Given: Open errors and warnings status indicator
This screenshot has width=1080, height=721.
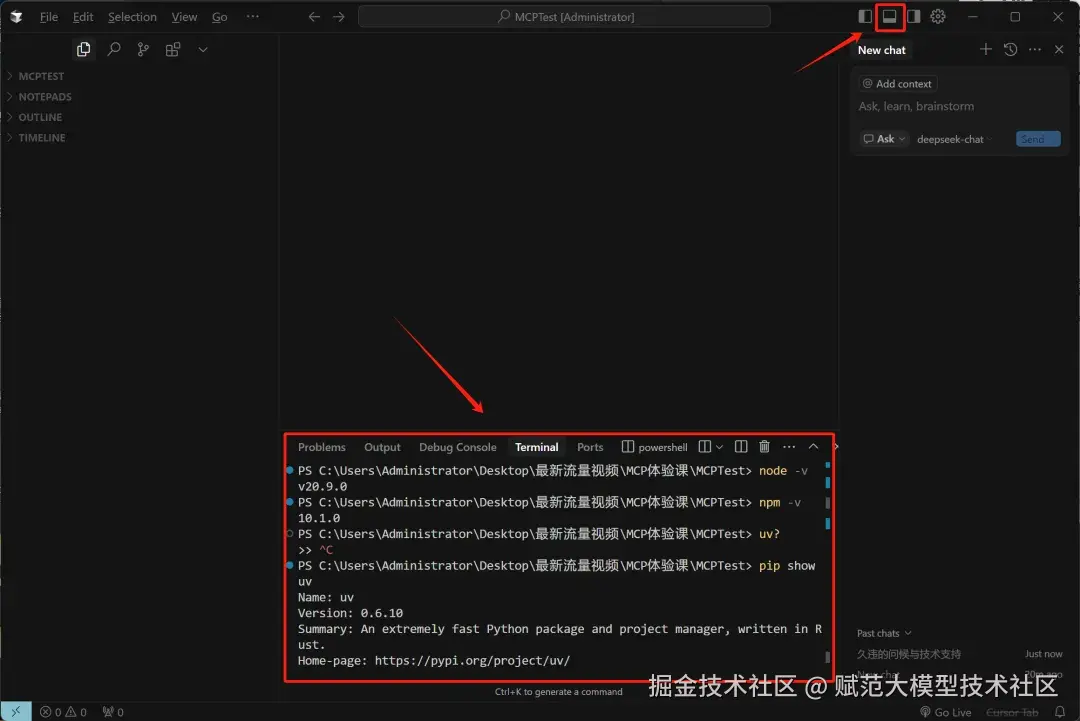Looking at the screenshot, I should (x=63, y=712).
